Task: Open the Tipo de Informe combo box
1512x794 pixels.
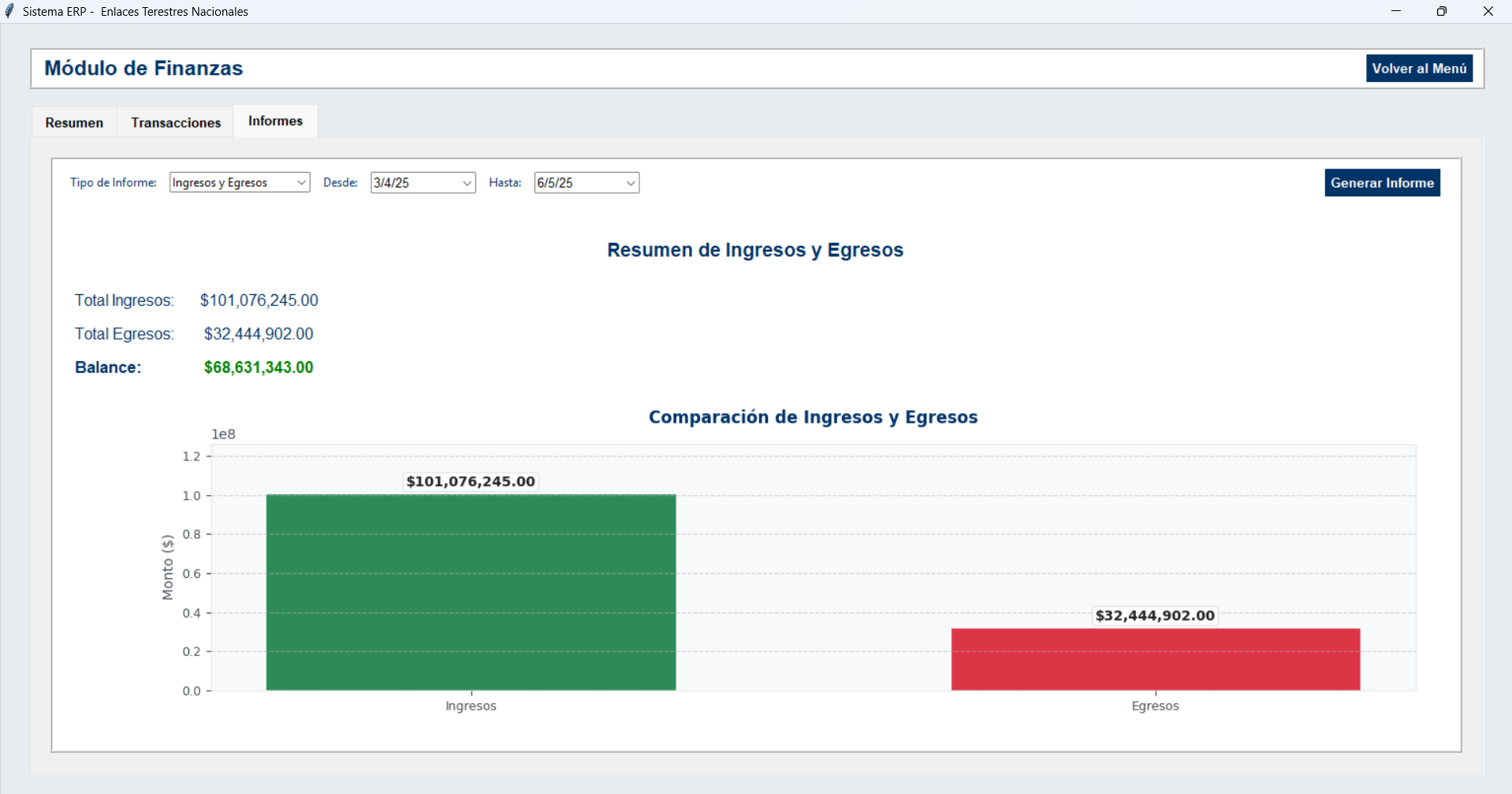Action: [x=240, y=183]
